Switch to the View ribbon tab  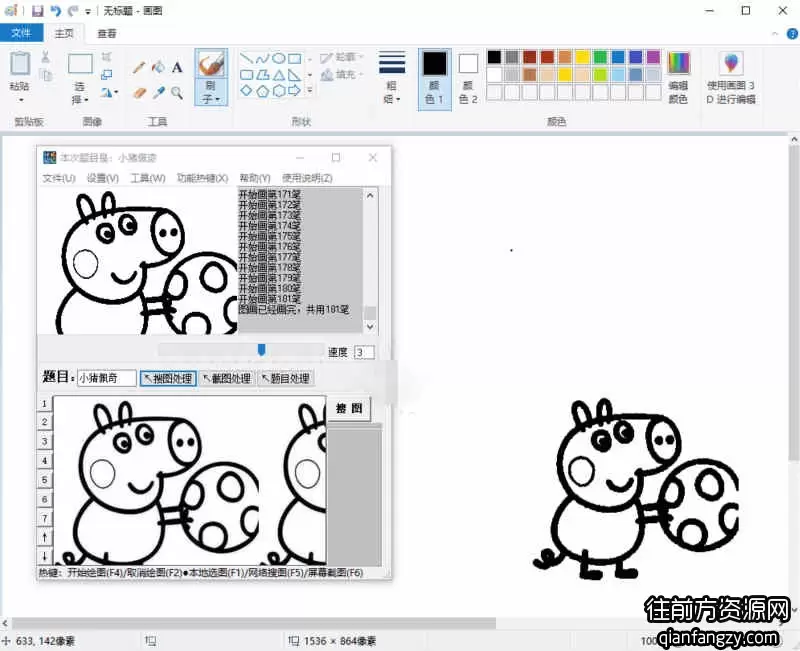coord(107,34)
